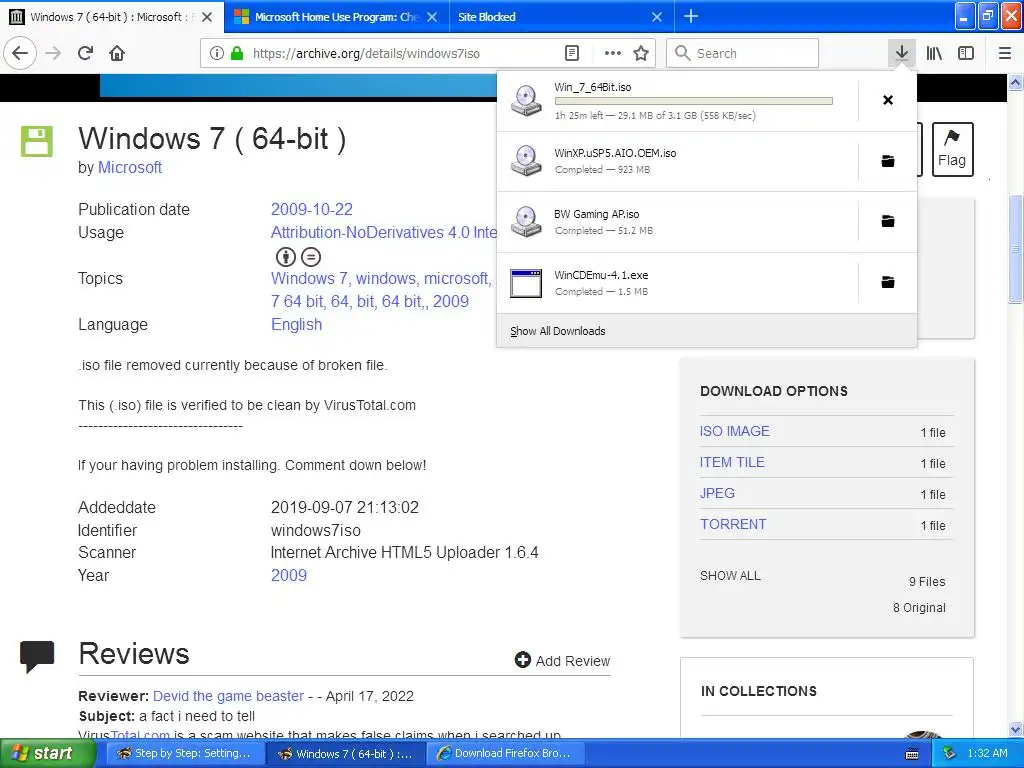Viewport: 1024px width, 768px height.
Task: Click the Flag button icon
Action: click(952, 149)
